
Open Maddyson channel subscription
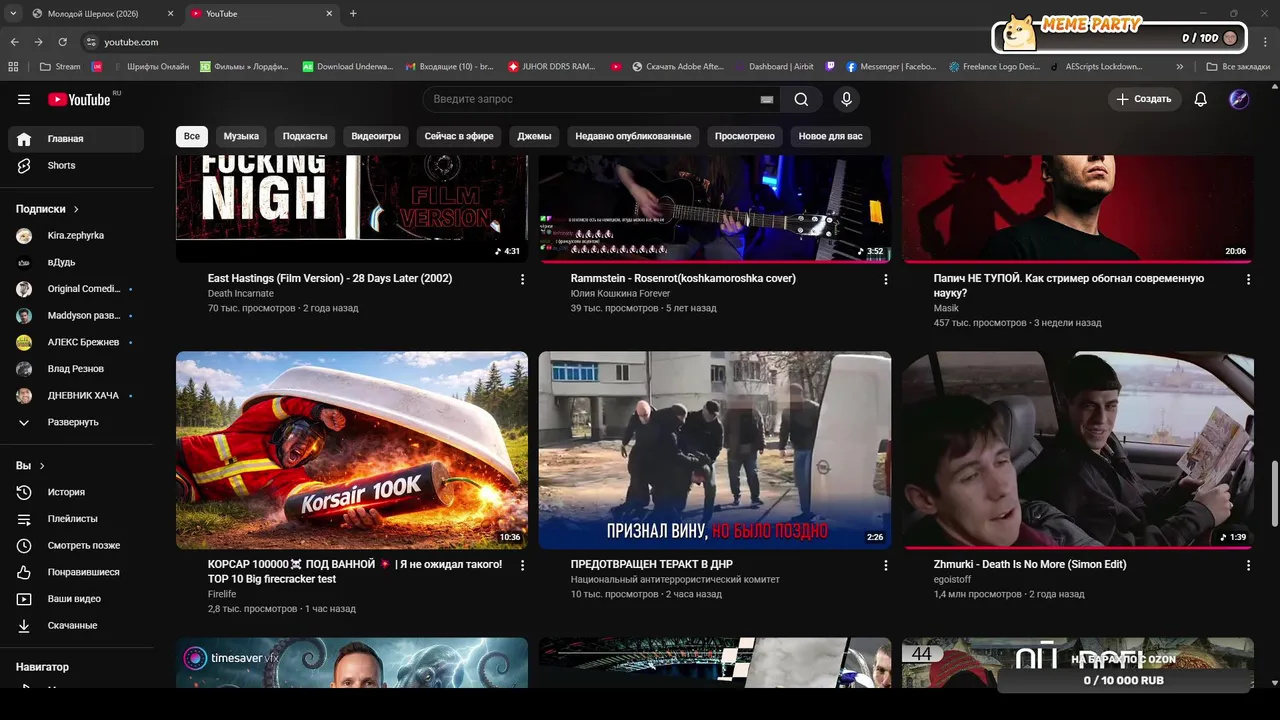[x=76, y=315]
